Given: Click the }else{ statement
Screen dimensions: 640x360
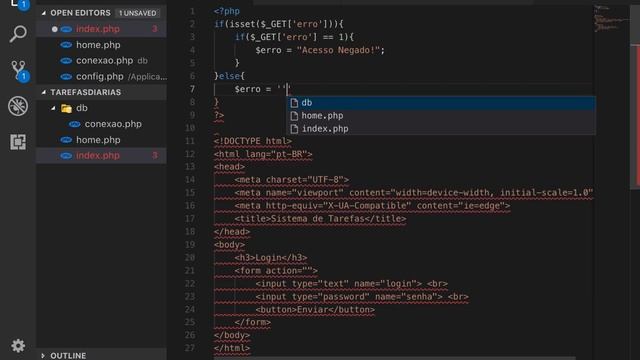Looking at the screenshot, I should [x=229, y=76].
